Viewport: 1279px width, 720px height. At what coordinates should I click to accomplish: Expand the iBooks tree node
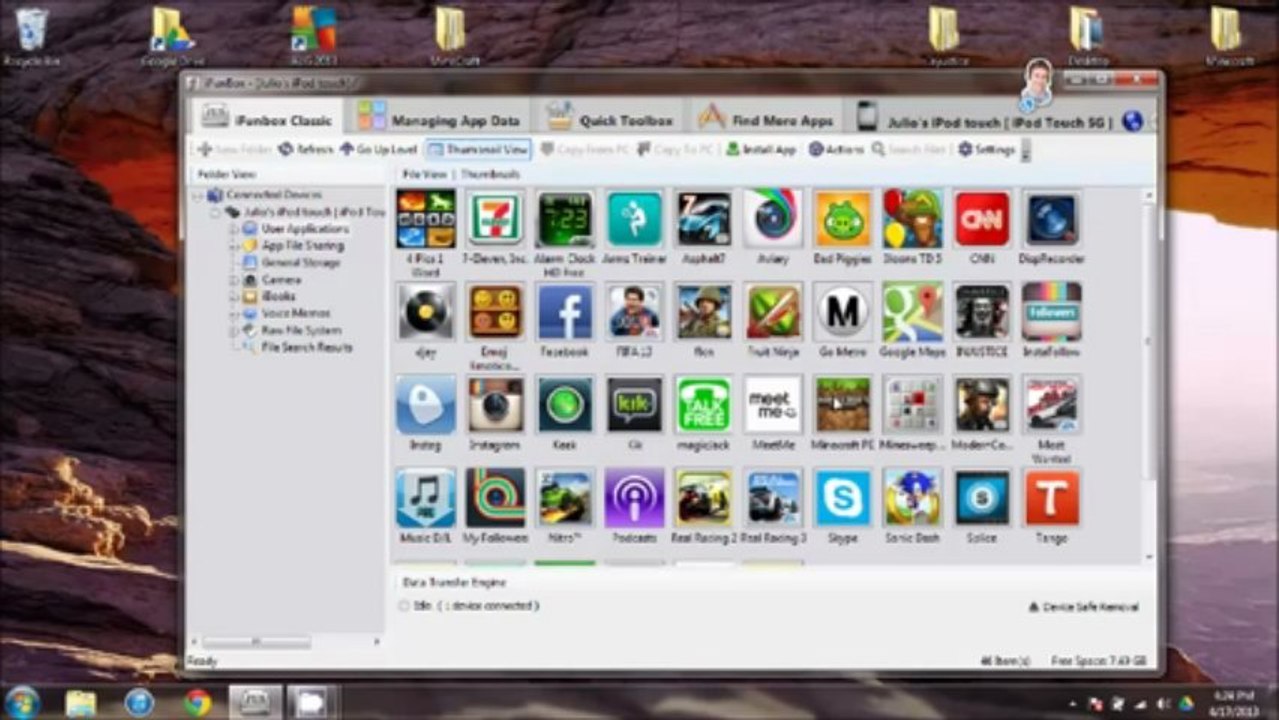pos(235,297)
